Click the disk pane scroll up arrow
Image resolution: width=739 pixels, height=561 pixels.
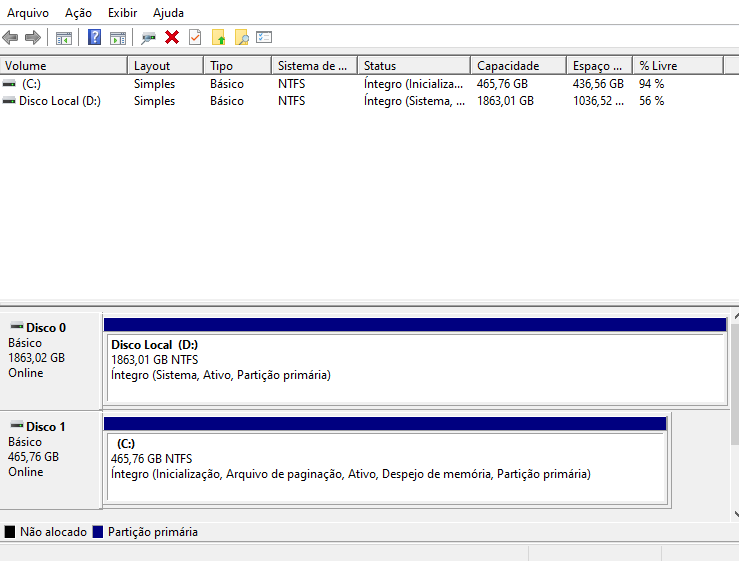tap(735, 316)
